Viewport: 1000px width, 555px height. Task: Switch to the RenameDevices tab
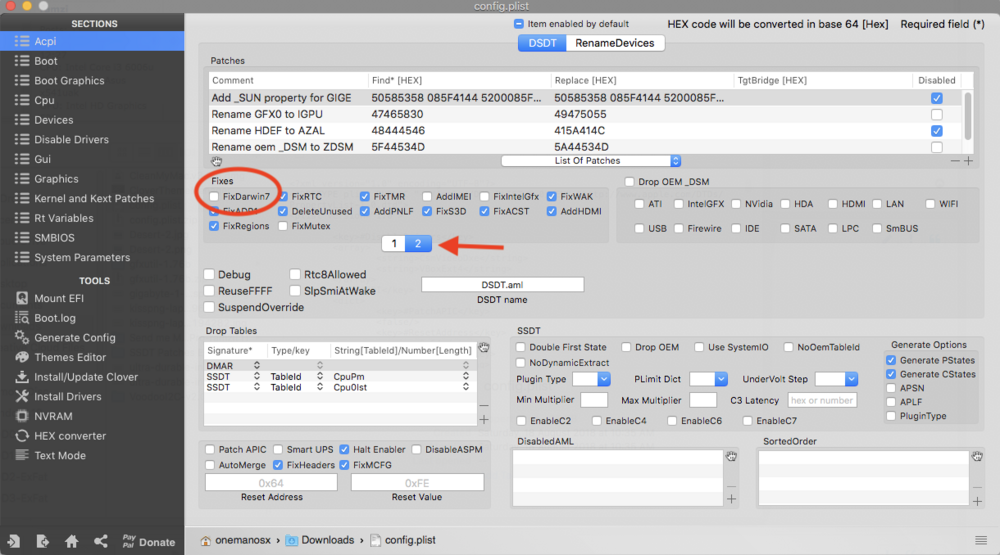(614, 43)
